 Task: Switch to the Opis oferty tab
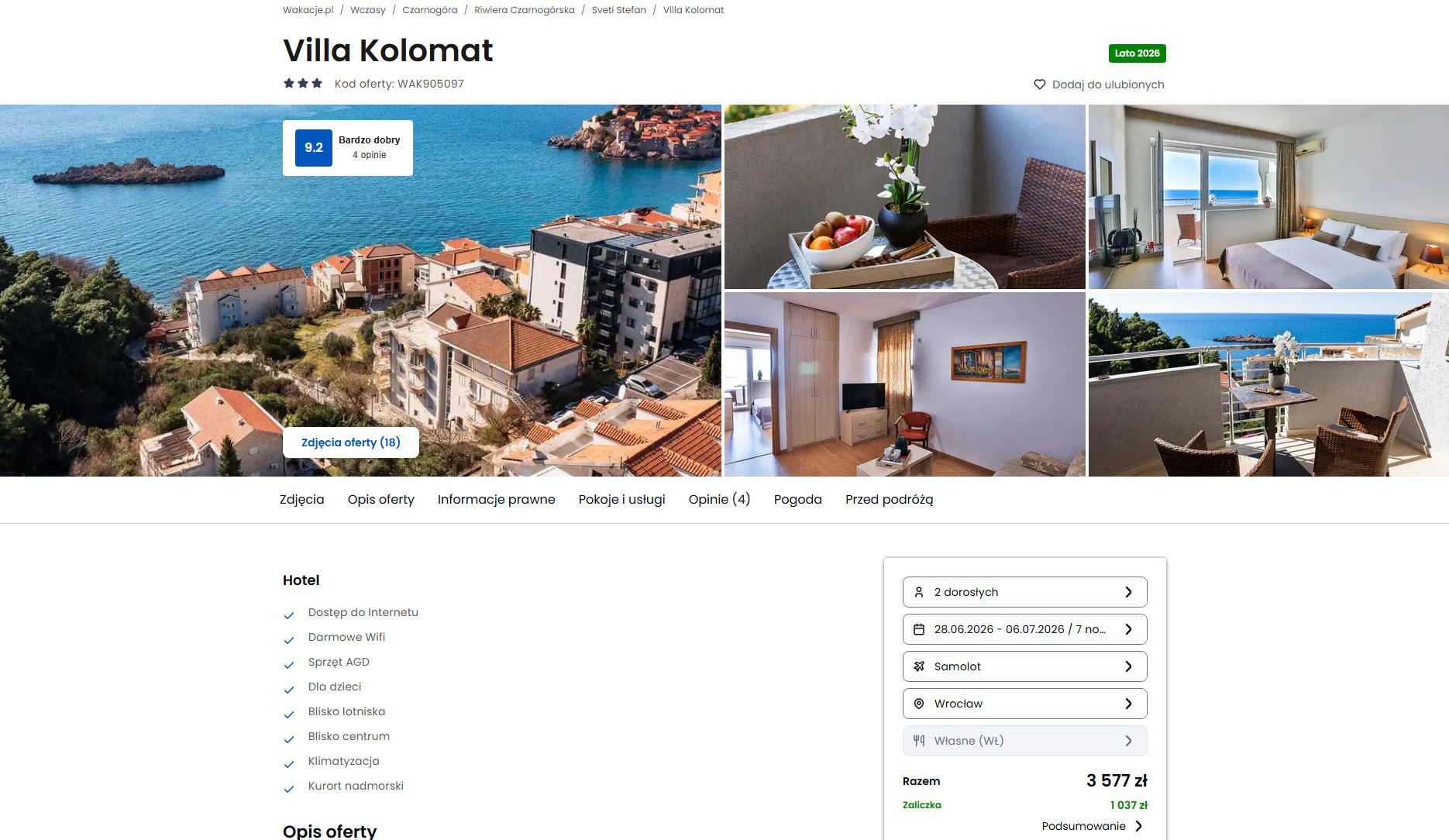click(x=381, y=500)
